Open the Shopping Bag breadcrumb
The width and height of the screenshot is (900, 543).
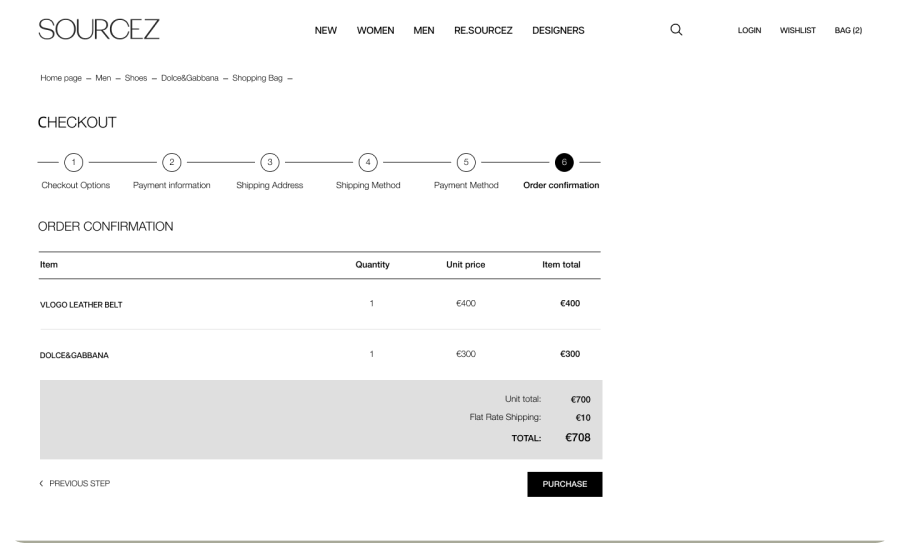[x=257, y=78]
